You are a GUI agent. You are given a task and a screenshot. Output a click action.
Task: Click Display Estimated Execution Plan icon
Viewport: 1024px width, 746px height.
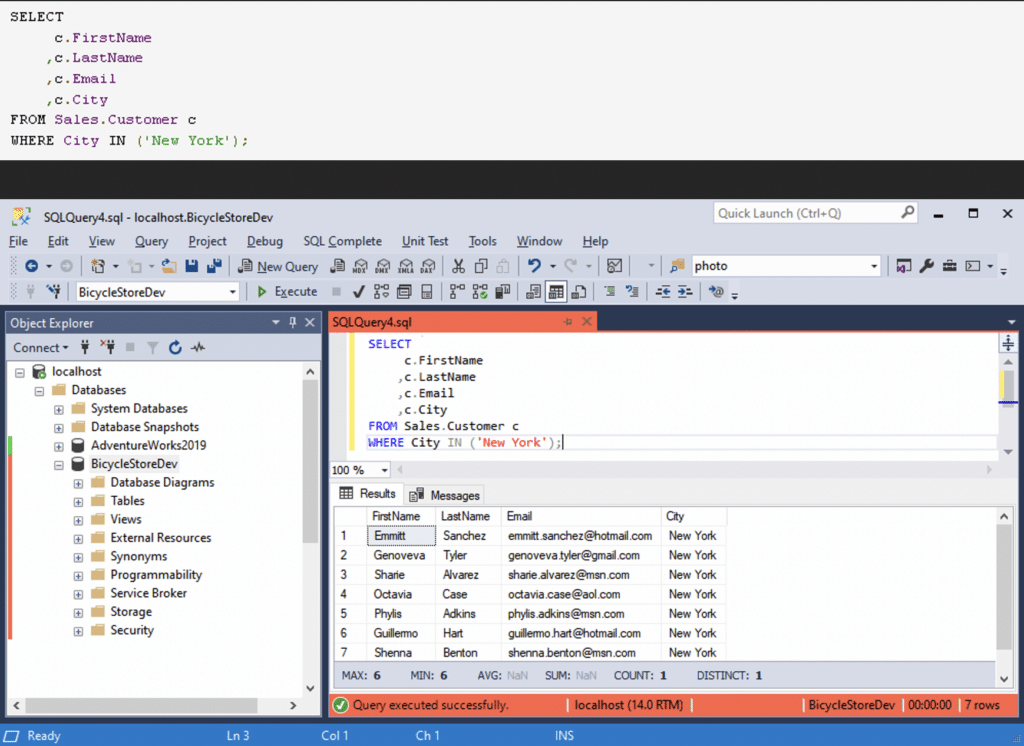(x=381, y=291)
